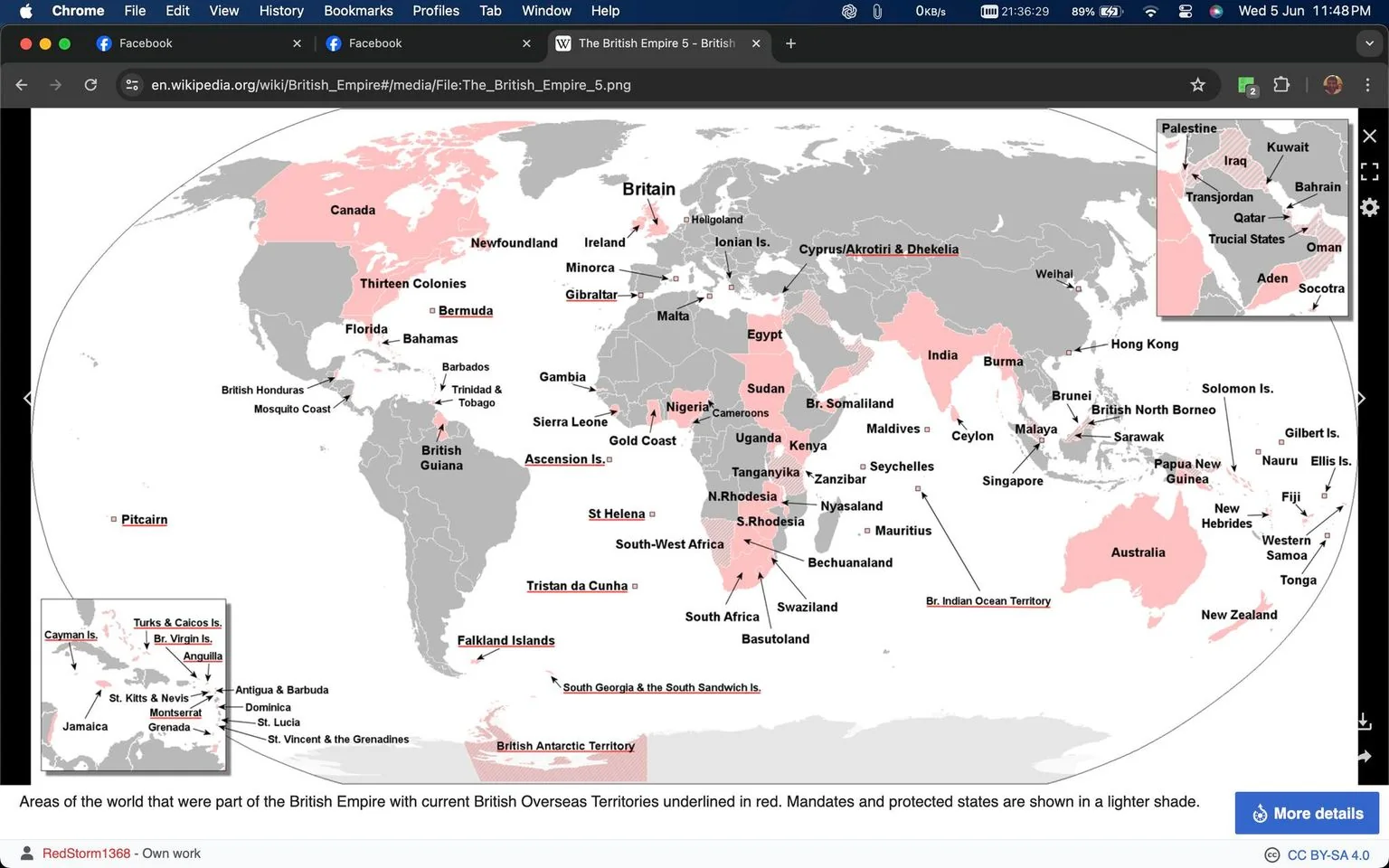Open the Profiles menu

tap(436, 11)
